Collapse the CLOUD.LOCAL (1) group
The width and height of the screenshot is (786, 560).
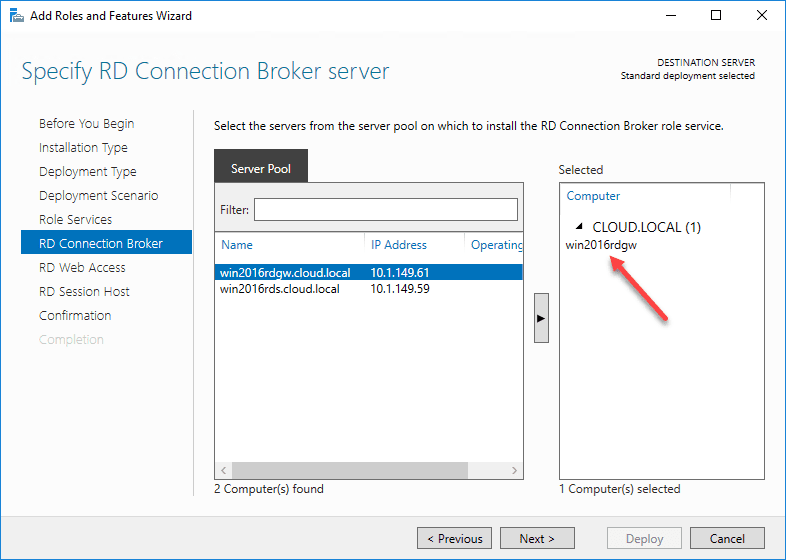(579, 227)
